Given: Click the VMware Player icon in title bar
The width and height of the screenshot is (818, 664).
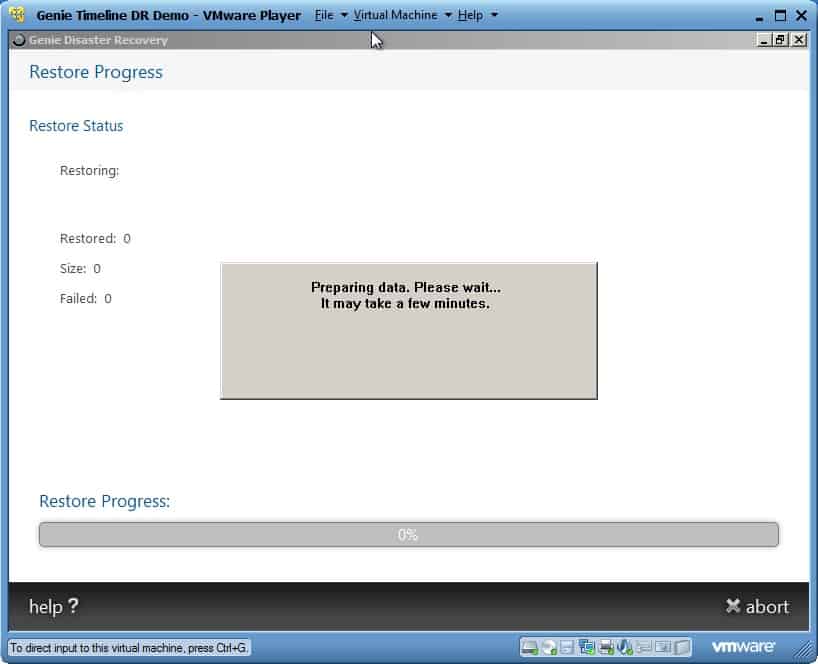Looking at the screenshot, I should tap(17, 15).
